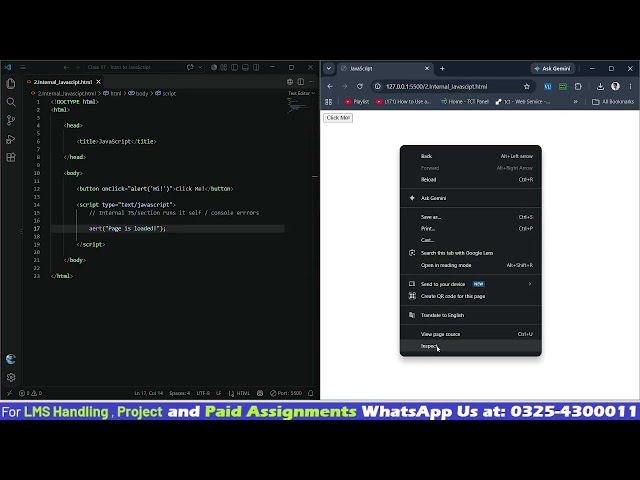Screen dimensions: 640x480
Task: Open All Bookmarks folder
Action: point(613,102)
